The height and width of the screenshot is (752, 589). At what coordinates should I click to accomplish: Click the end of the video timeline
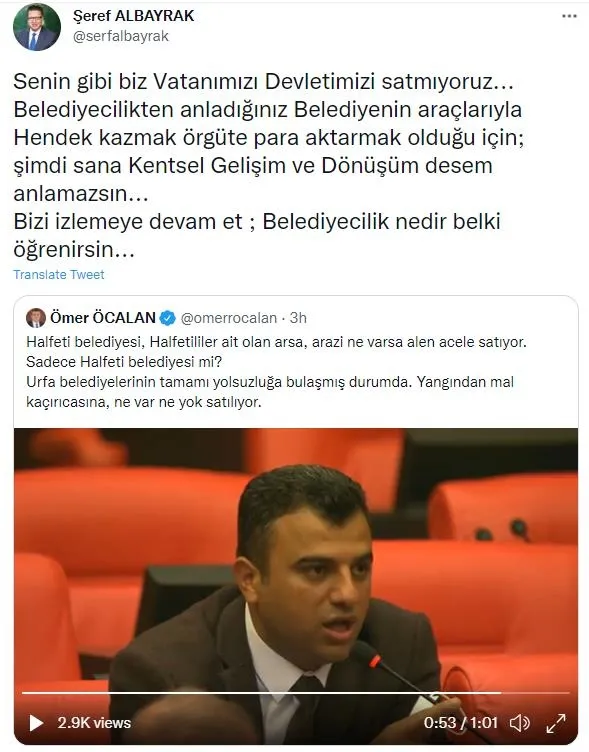click(567, 693)
